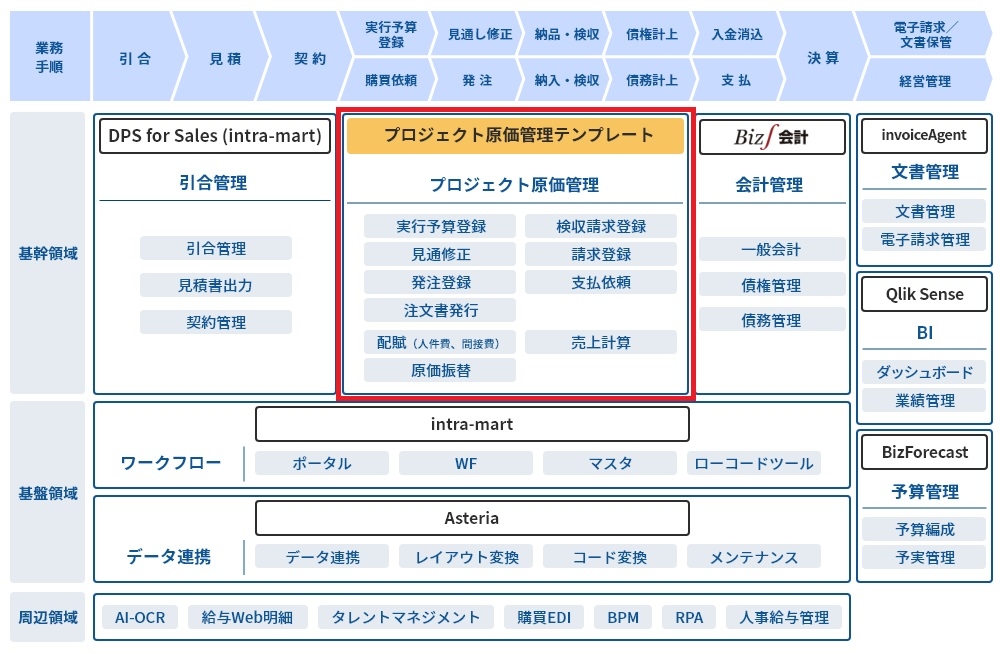
Task: Select the invoiceAgent product box
Action: tap(924, 136)
